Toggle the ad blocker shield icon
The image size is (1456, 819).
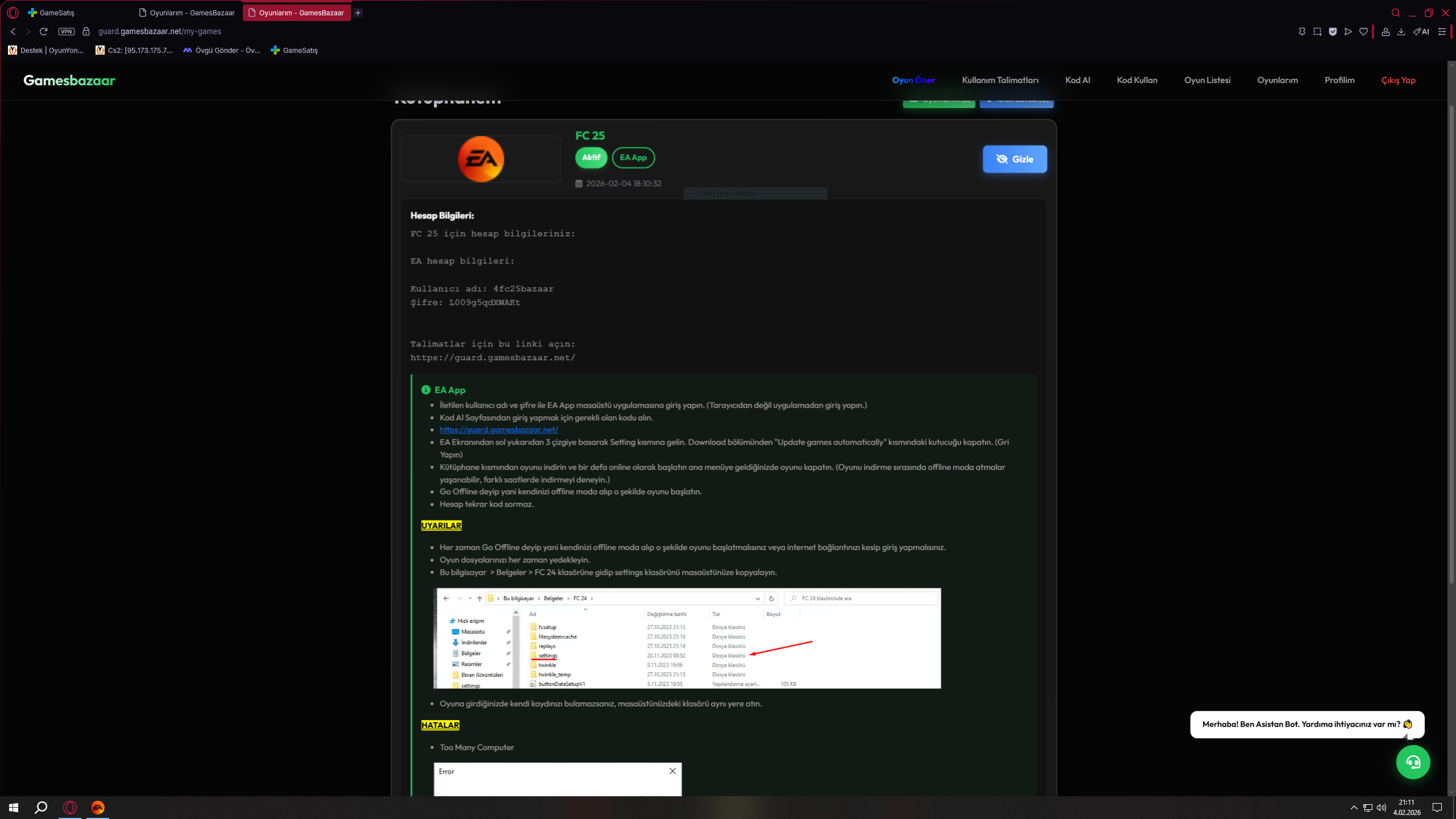[1333, 31]
